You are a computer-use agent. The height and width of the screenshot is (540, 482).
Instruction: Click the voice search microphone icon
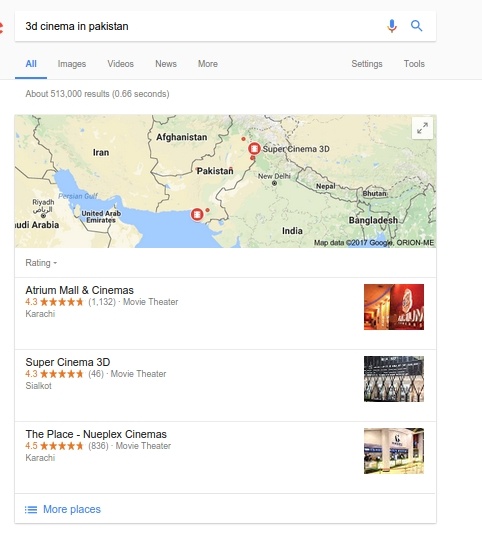(x=392, y=26)
